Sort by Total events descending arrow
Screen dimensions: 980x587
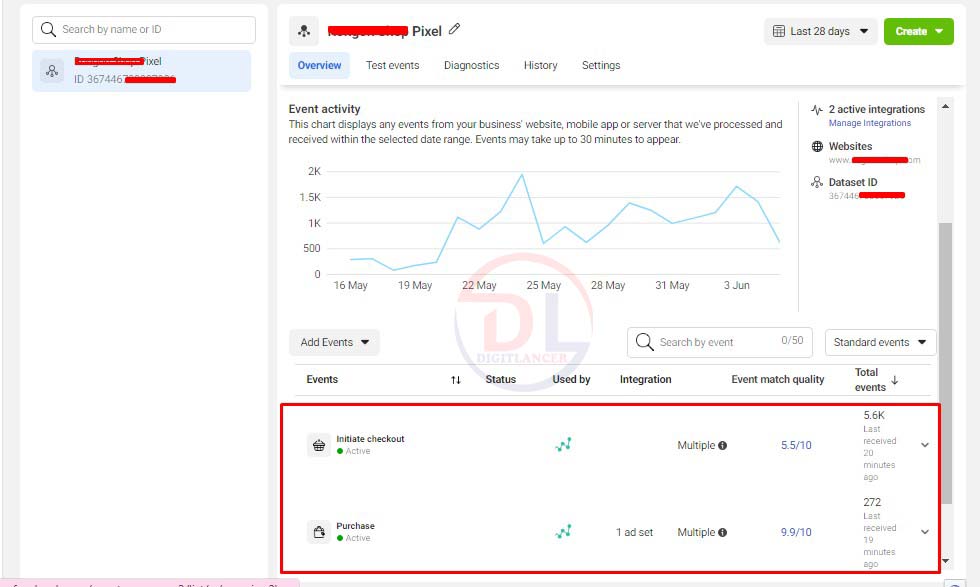click(894, 379)
